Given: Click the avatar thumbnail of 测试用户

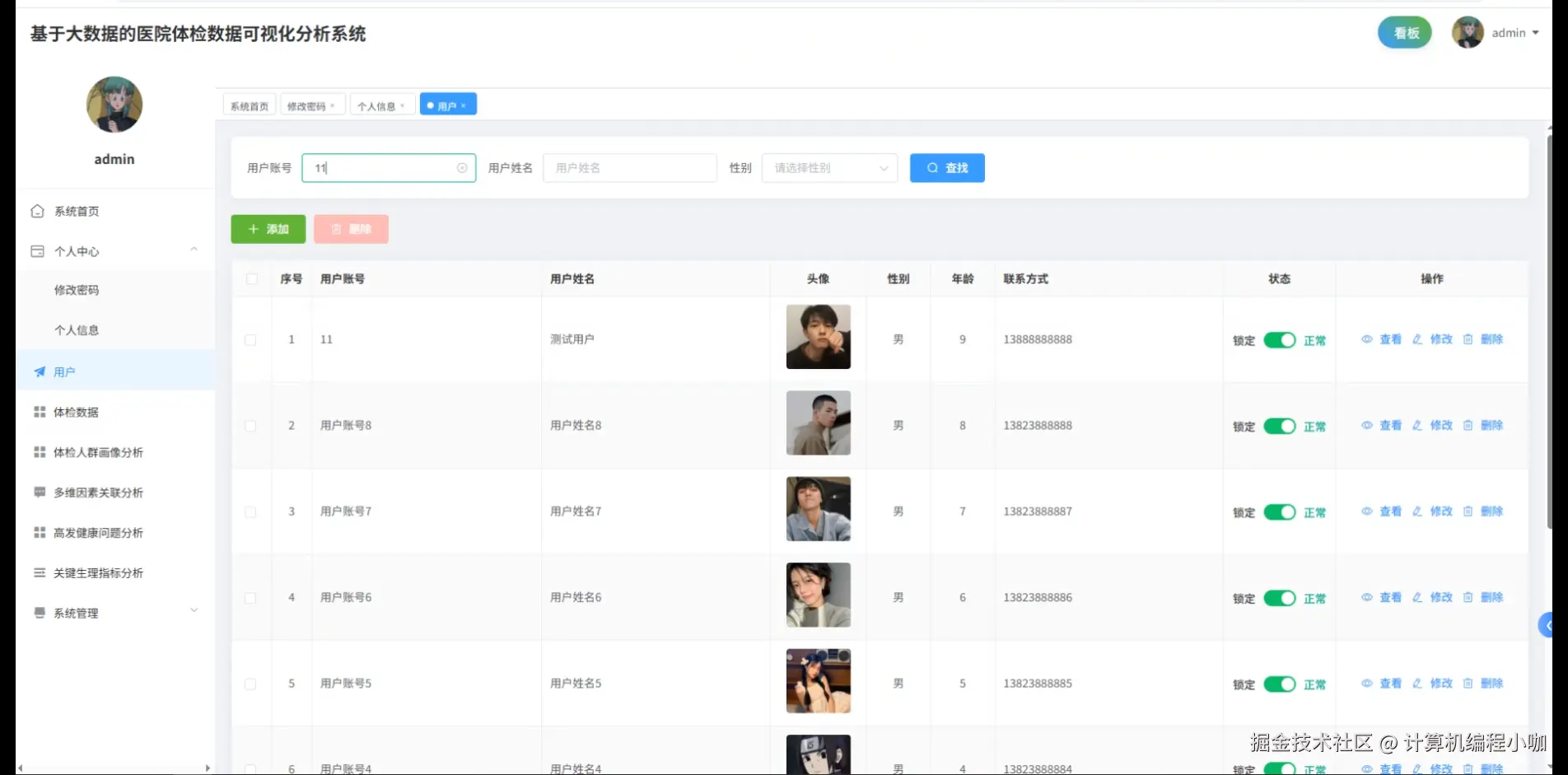Looking at the screenshot, I should click(x=819, y=337).
